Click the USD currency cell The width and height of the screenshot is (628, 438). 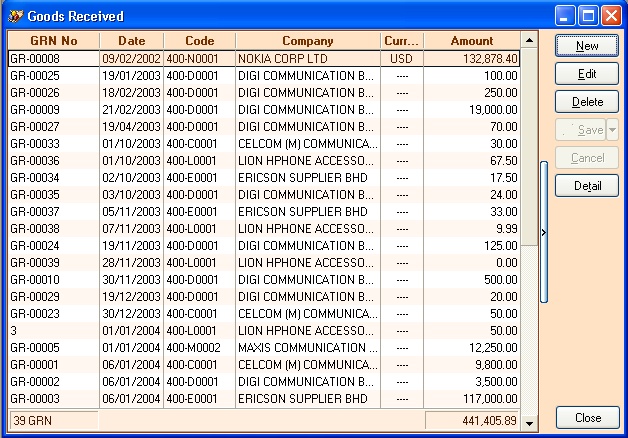pyautogui.click(x=401, y=58)
